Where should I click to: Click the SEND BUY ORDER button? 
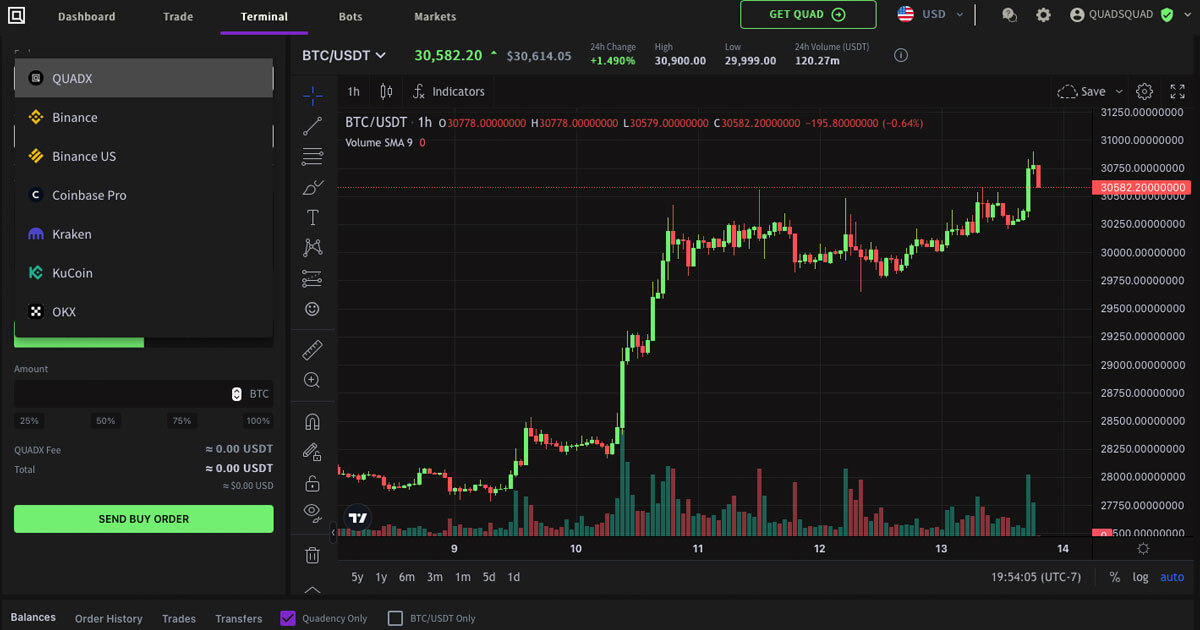pos(143,519)
